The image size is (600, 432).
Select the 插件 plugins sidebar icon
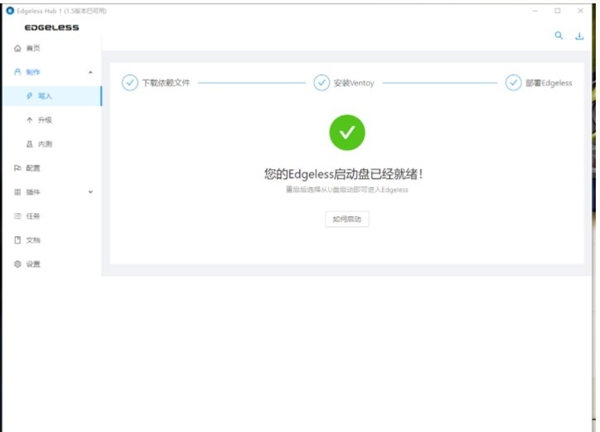pyautogui.click(x=17, y=192)
